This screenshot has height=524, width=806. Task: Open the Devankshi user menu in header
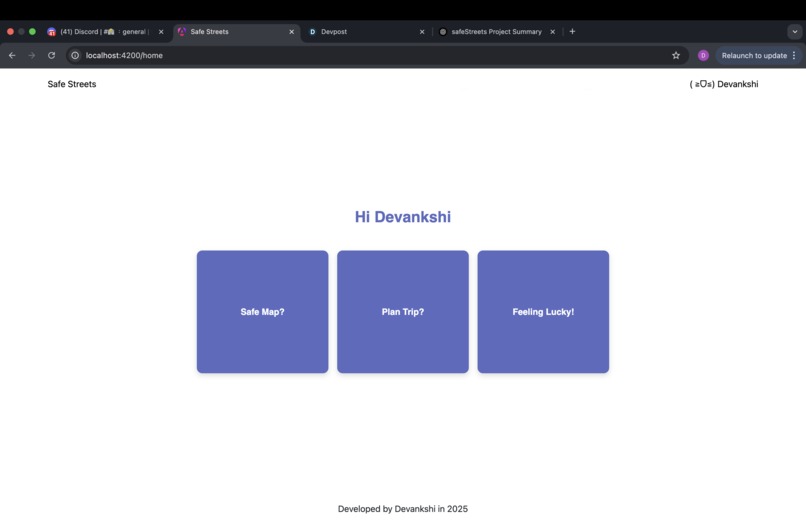[724, 84]
